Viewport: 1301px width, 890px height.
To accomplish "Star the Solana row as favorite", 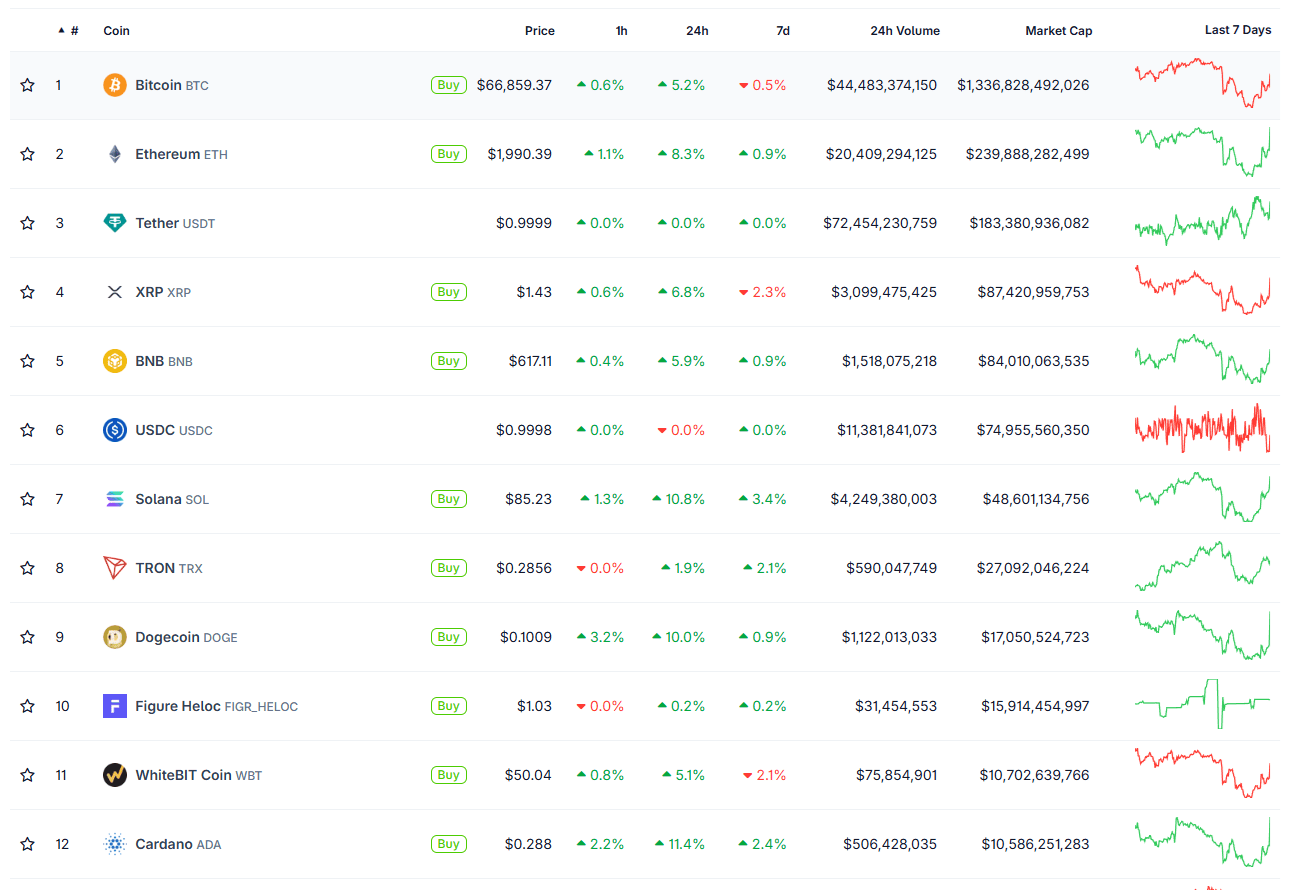I will click(x=27, y=499).
